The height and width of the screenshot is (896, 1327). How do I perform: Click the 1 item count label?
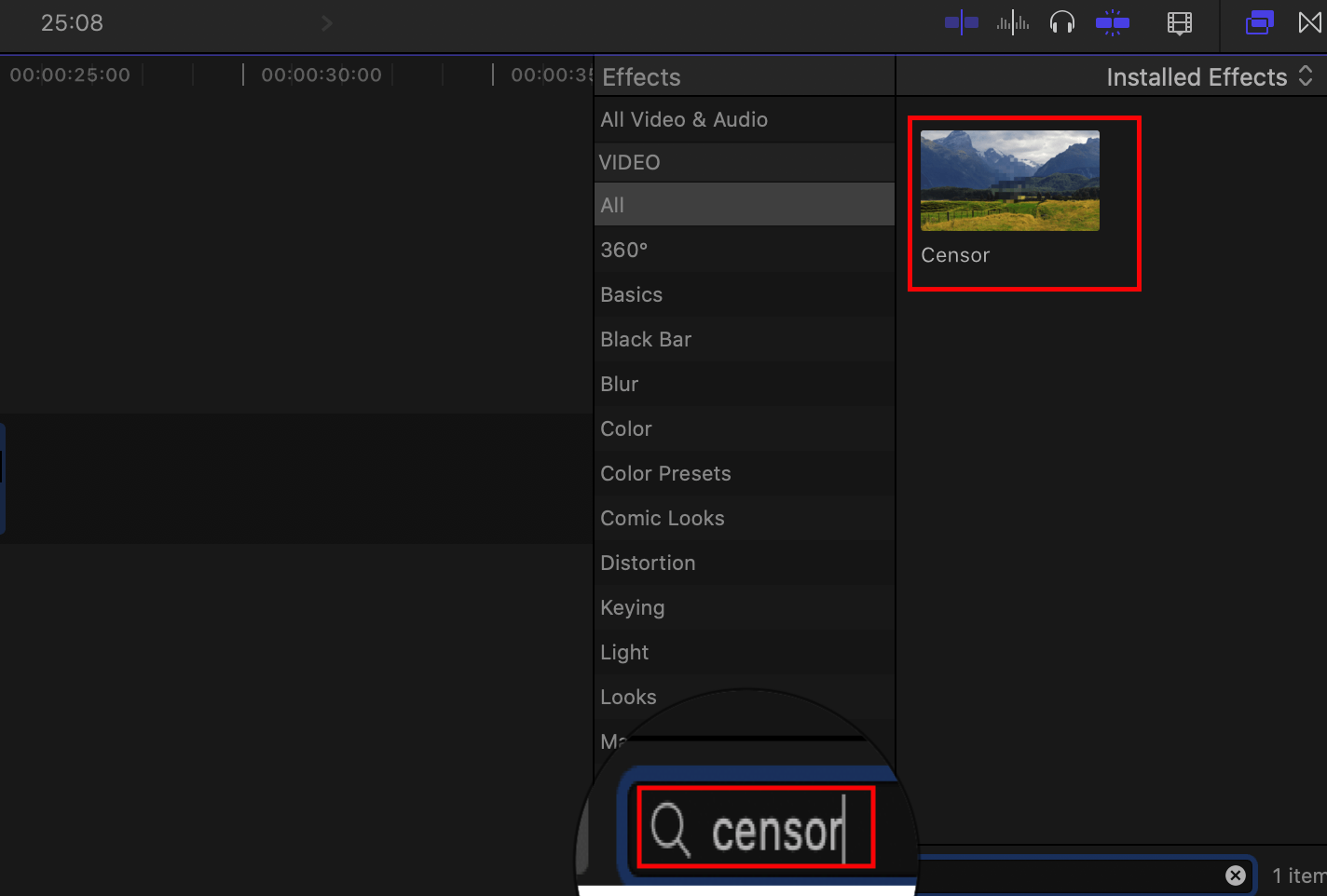(1299, 876)
